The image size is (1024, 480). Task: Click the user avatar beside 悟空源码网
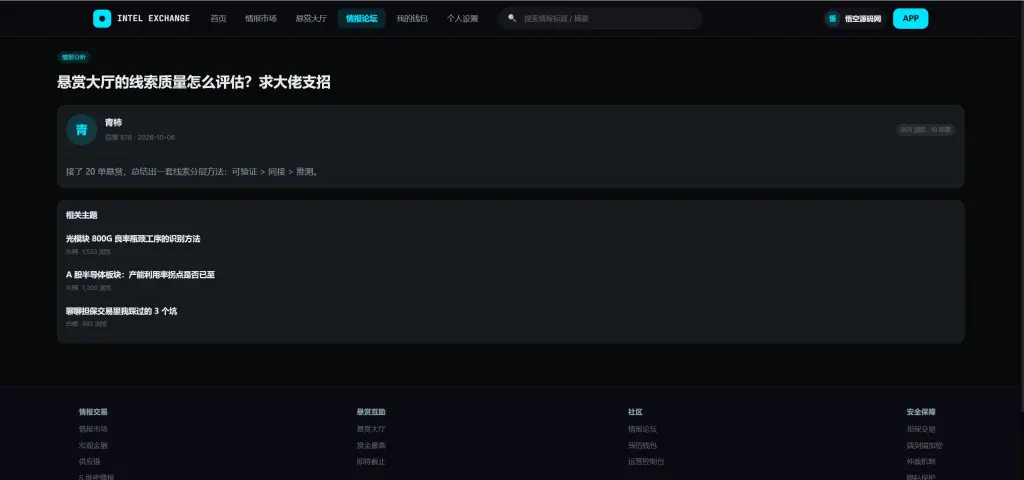pyautogui.click(x=832, y=18)
